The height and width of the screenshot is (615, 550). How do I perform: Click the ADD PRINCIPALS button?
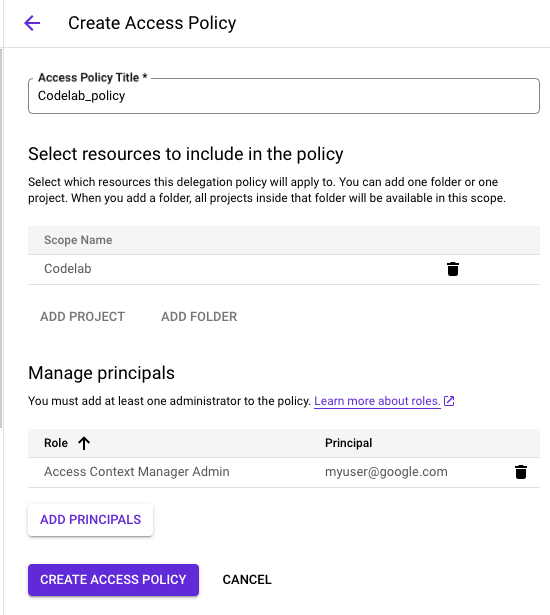coord(90,520)
